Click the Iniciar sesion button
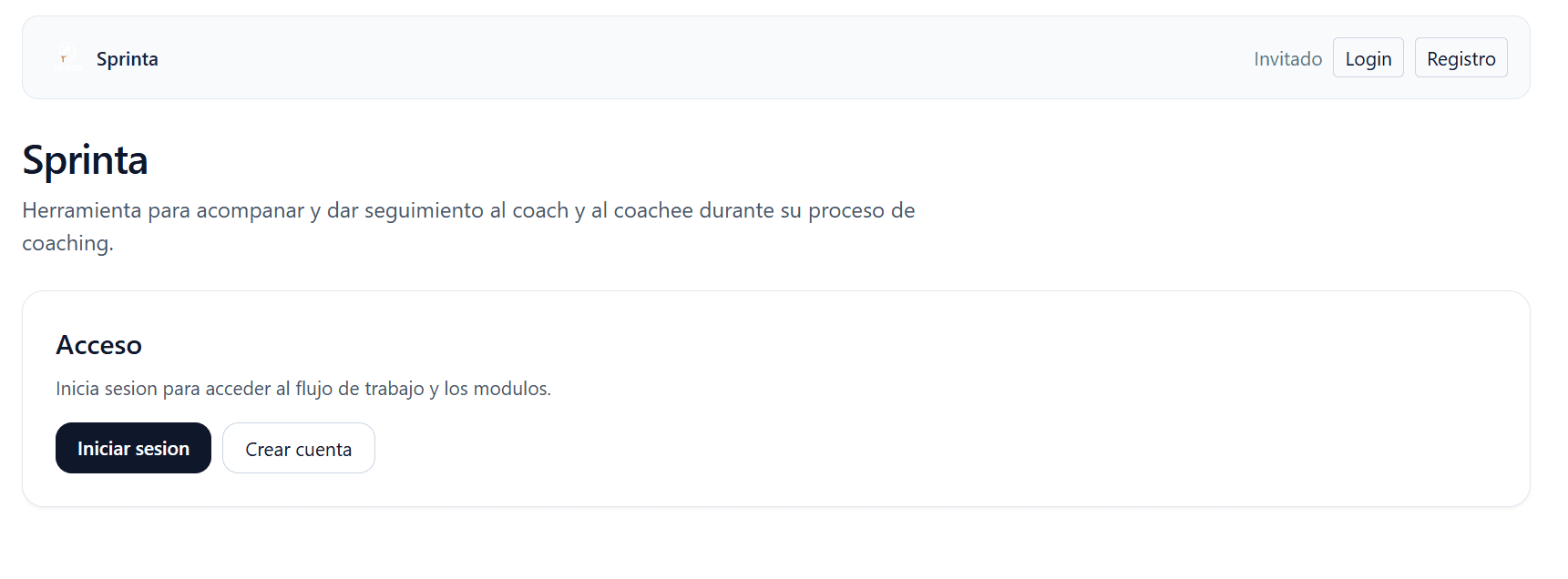1568x579 pixels. (133, 448)
